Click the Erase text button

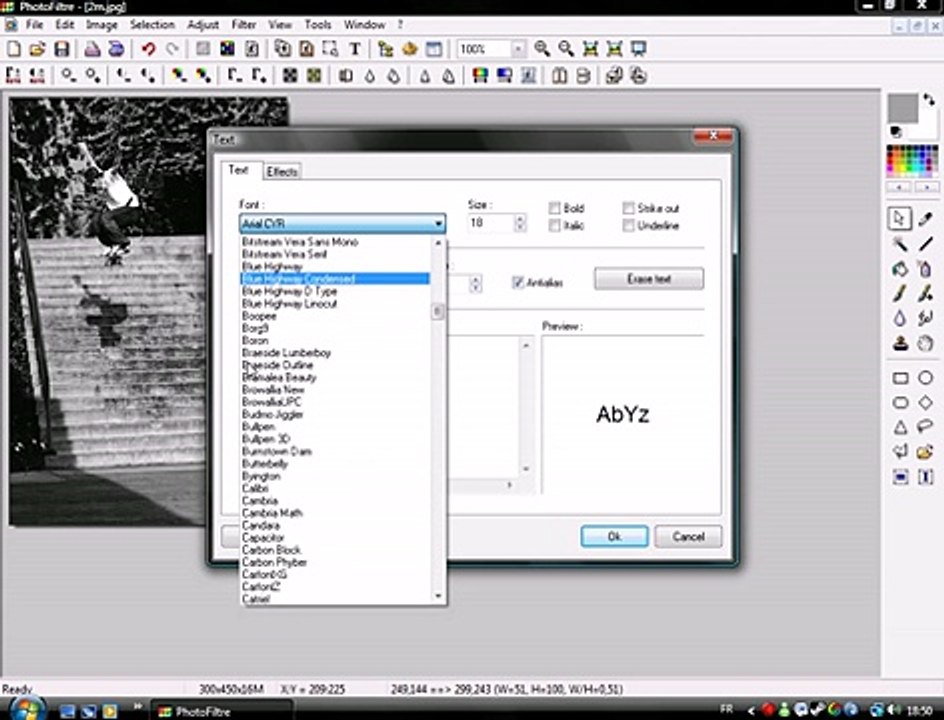pyautogui.click(x=649, y=279)
